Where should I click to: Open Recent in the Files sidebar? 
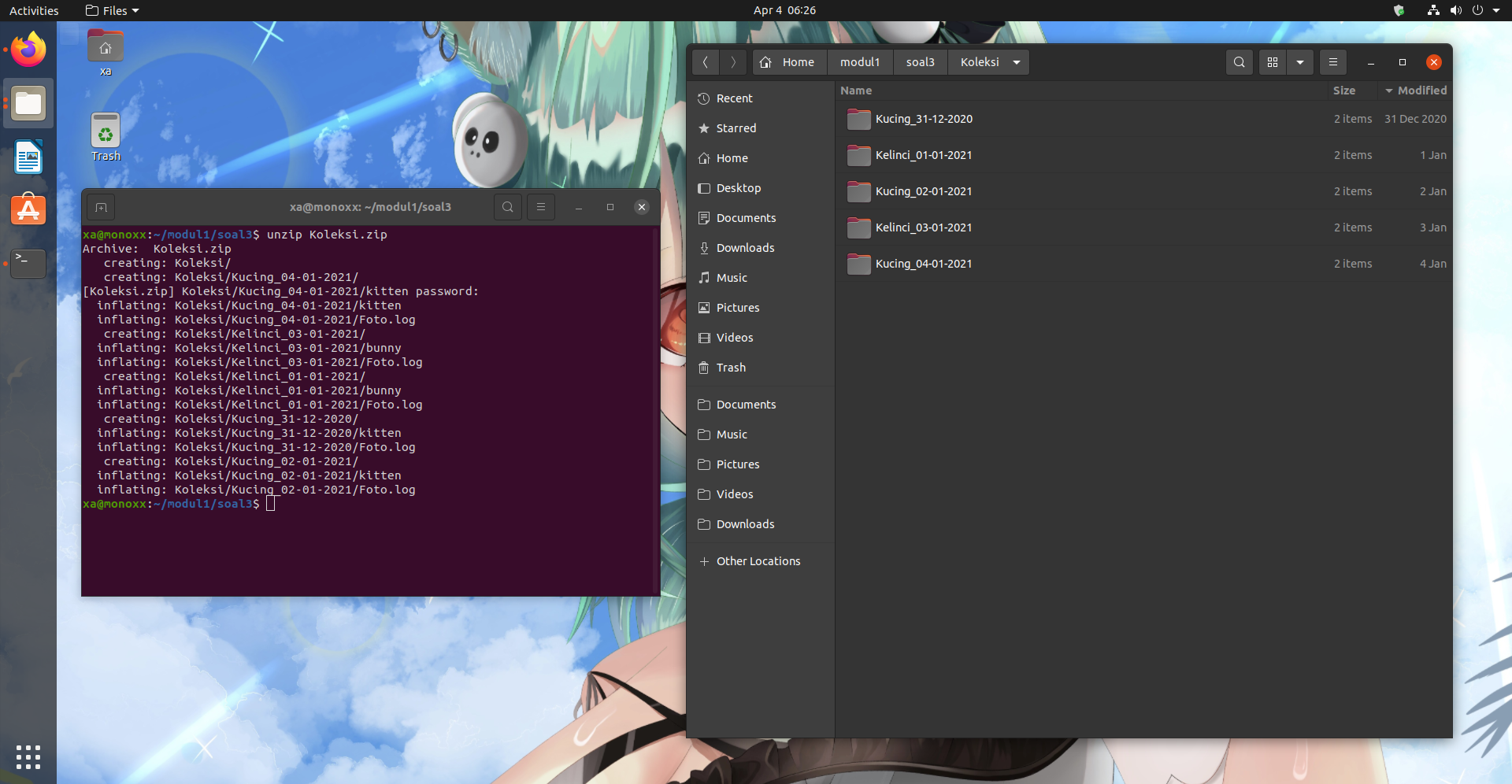(761, 98)
